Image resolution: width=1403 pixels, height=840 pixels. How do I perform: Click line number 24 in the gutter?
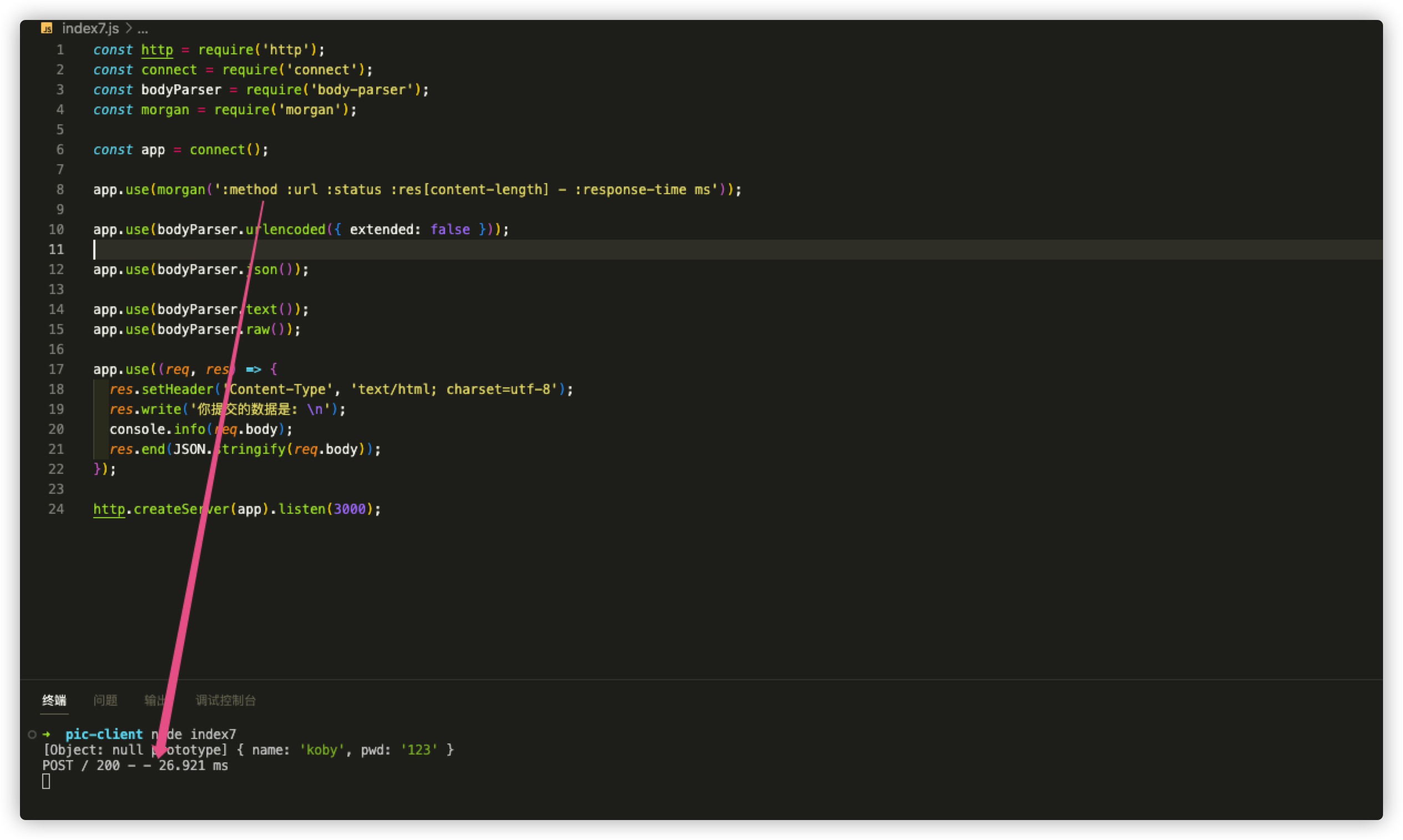click(56, 509)
